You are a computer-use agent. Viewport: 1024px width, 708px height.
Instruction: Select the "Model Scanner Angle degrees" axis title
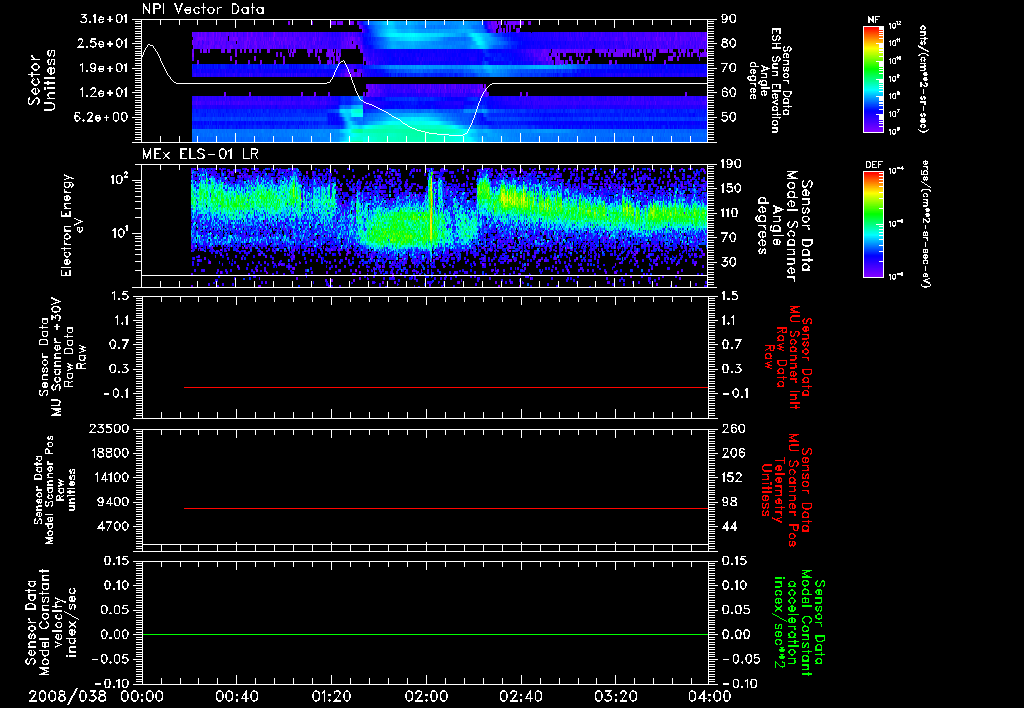point(784,226)
